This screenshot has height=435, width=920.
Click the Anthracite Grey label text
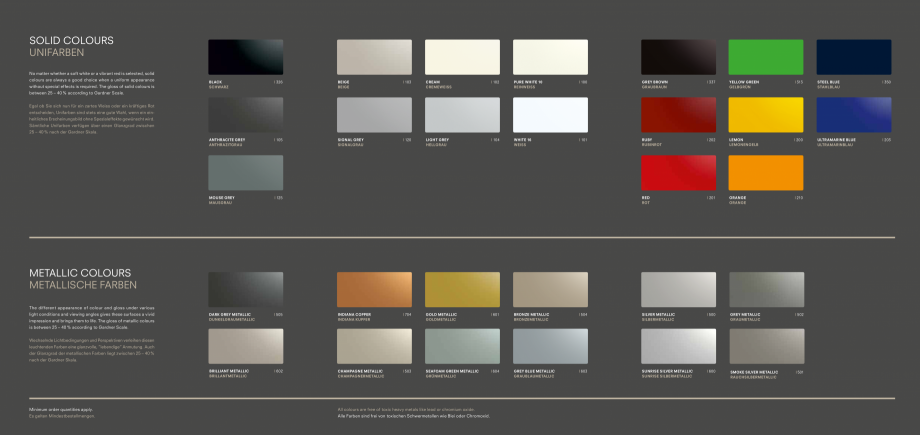227,139
